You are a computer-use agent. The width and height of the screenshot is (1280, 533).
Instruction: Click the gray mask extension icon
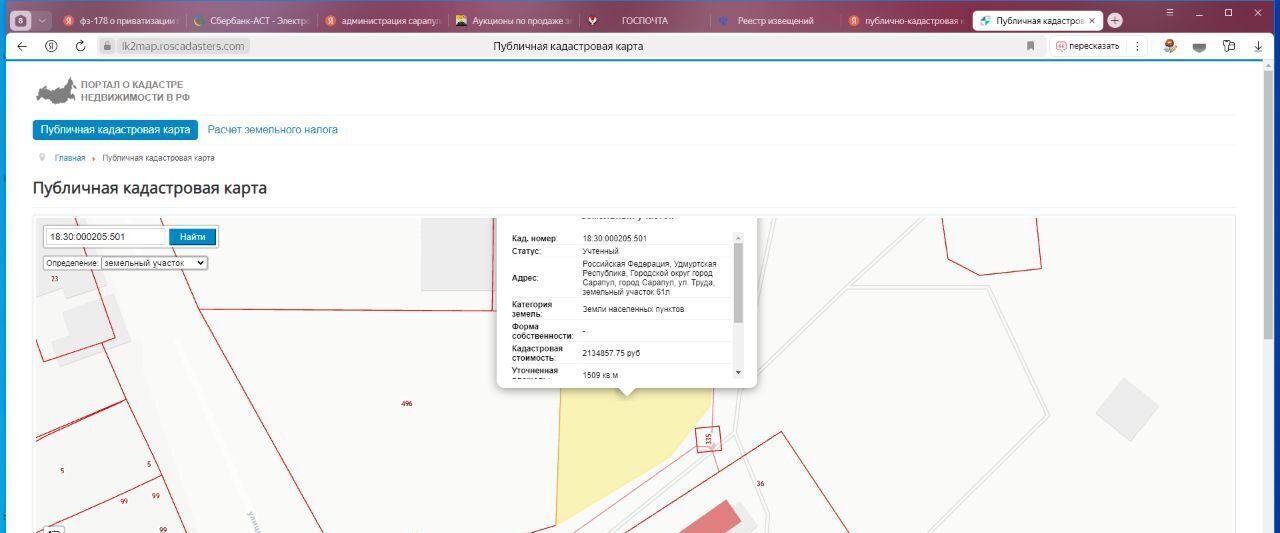tap(1200, 46)
